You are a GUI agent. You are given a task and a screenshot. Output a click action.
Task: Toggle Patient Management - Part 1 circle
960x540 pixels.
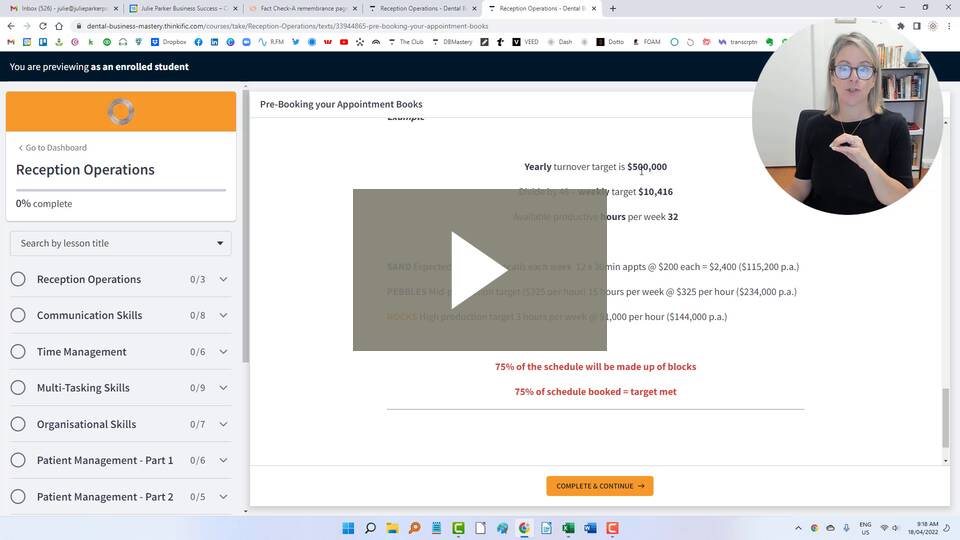(18, 460)
